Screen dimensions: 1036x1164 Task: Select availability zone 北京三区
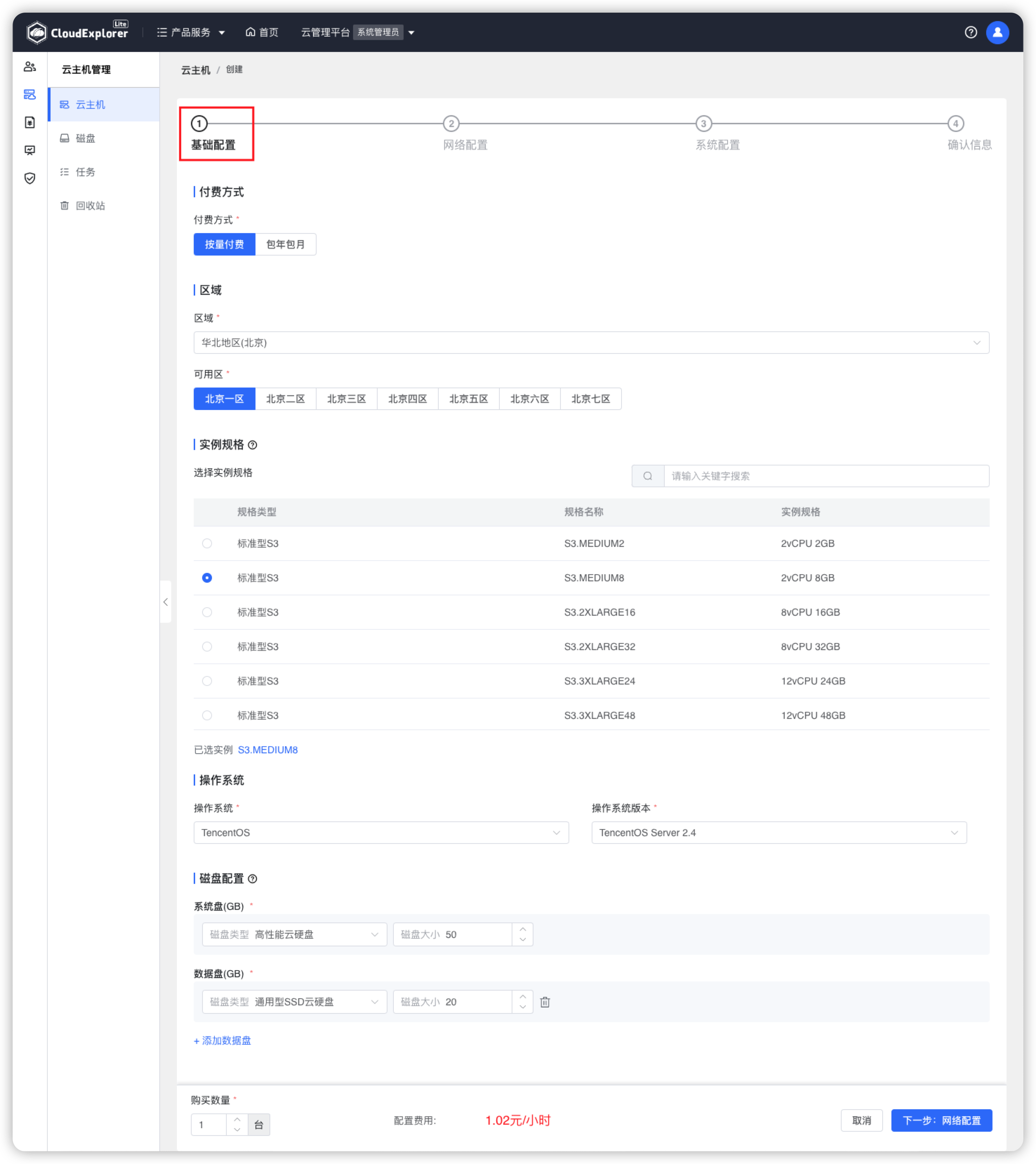[346, 399]
